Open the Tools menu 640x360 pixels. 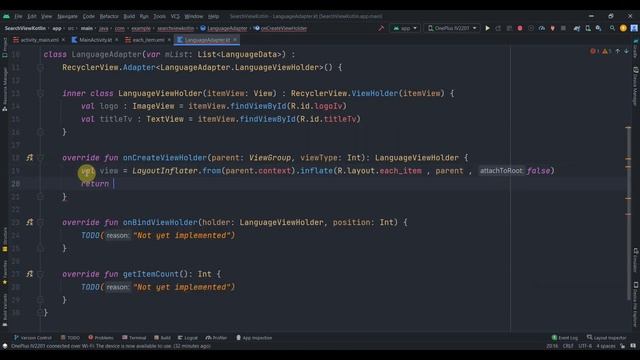coord(159,16)
